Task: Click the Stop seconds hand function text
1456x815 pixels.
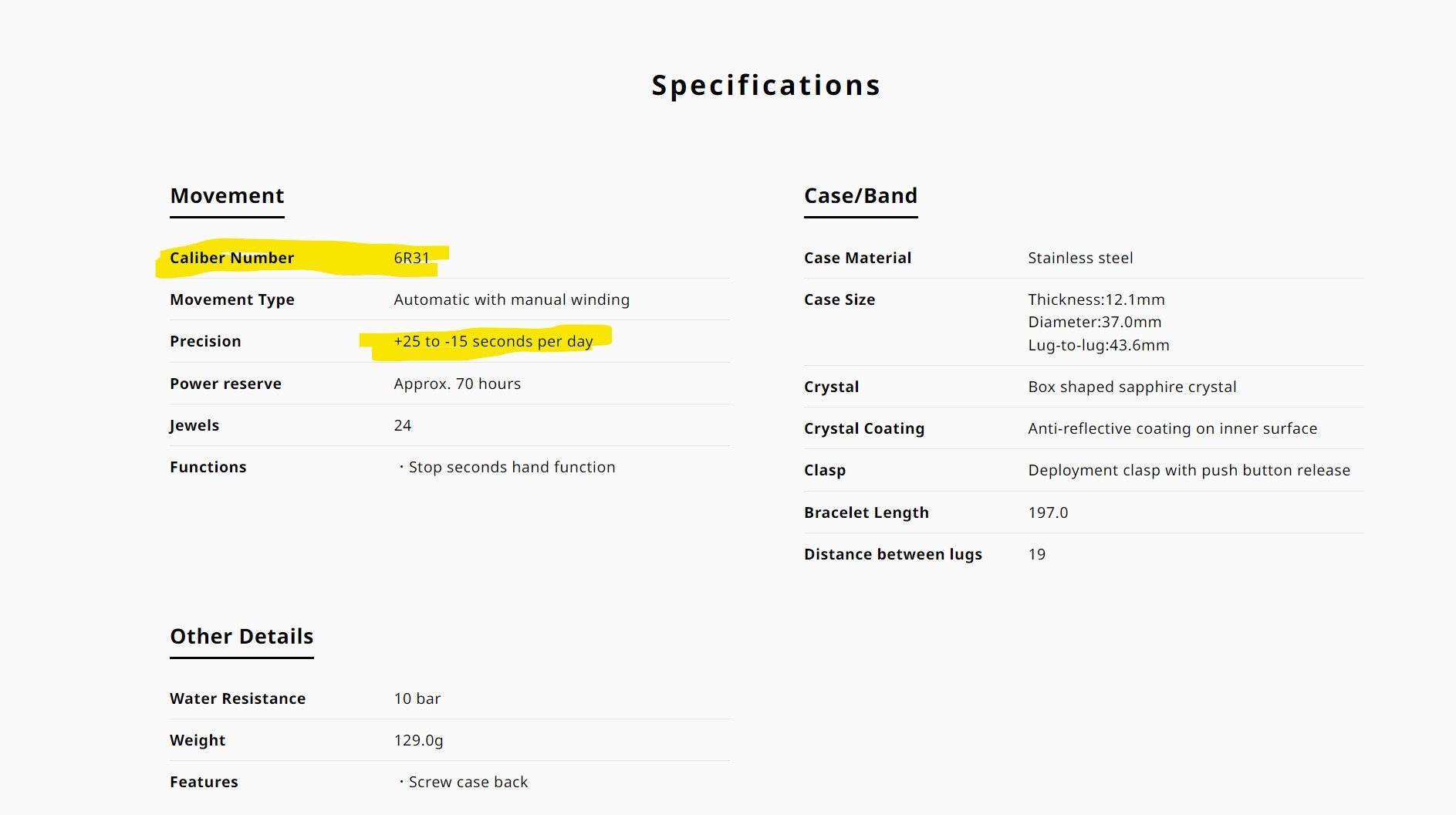Action: (511, 467)
